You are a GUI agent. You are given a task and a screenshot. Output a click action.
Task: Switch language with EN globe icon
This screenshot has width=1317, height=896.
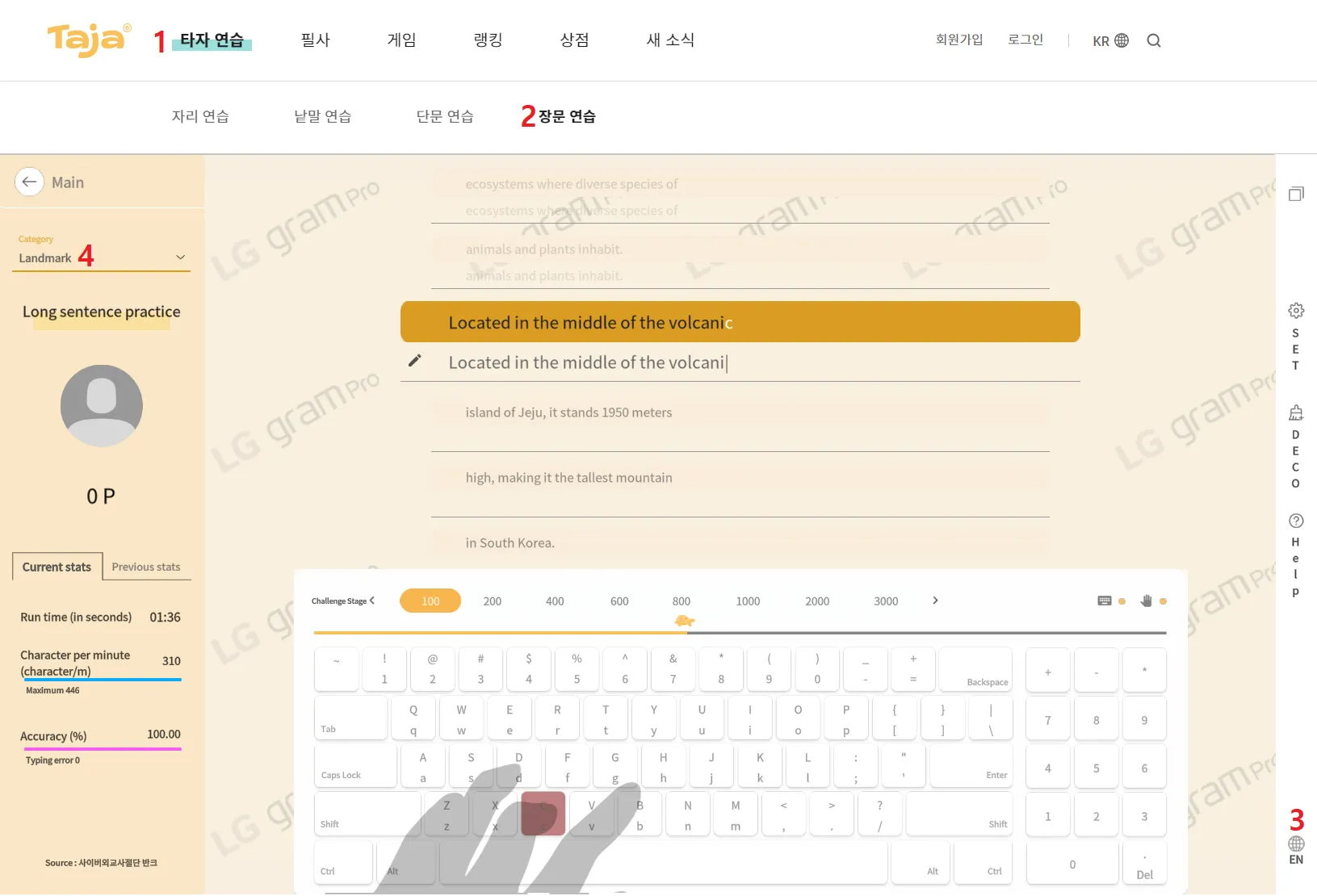coord(1296,844)
